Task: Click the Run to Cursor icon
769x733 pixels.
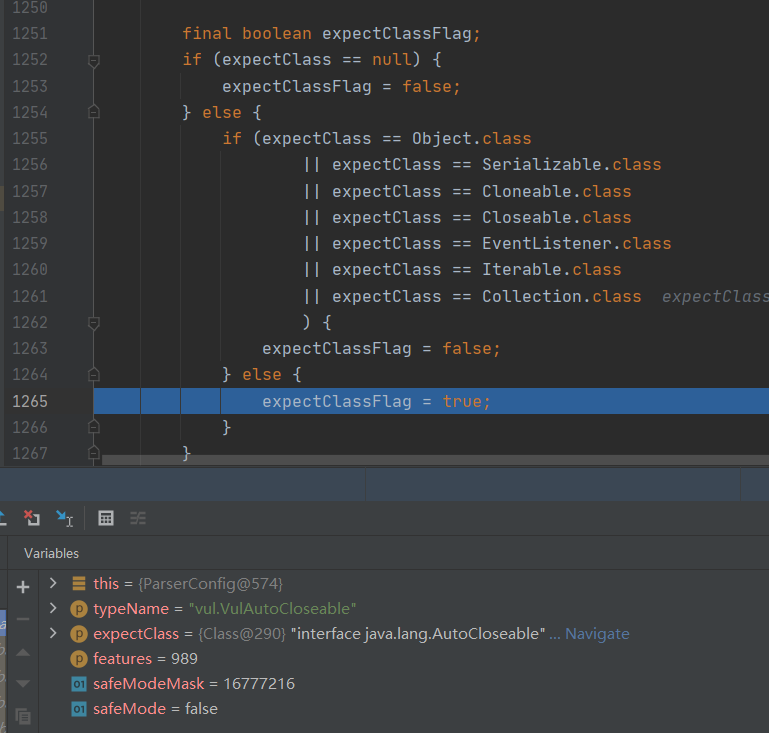Action: point(65,517)
